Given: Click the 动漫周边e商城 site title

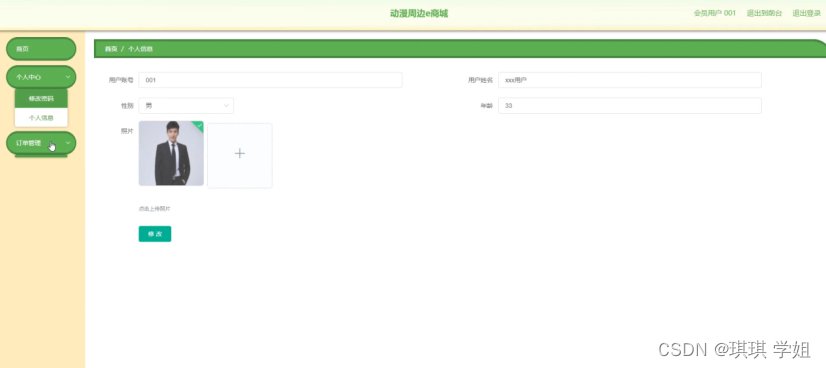Looking at the screenshot, I should 419,13.
